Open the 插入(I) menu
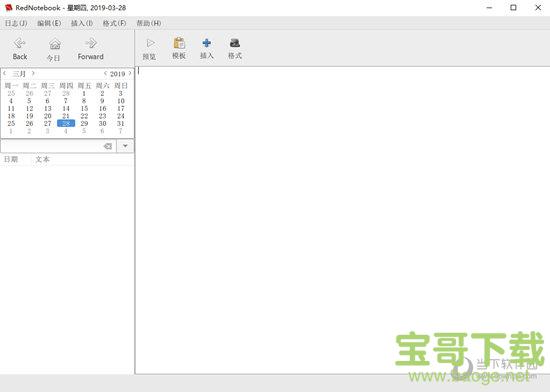This screenshot has width=550, height=392. click(82, 23)
